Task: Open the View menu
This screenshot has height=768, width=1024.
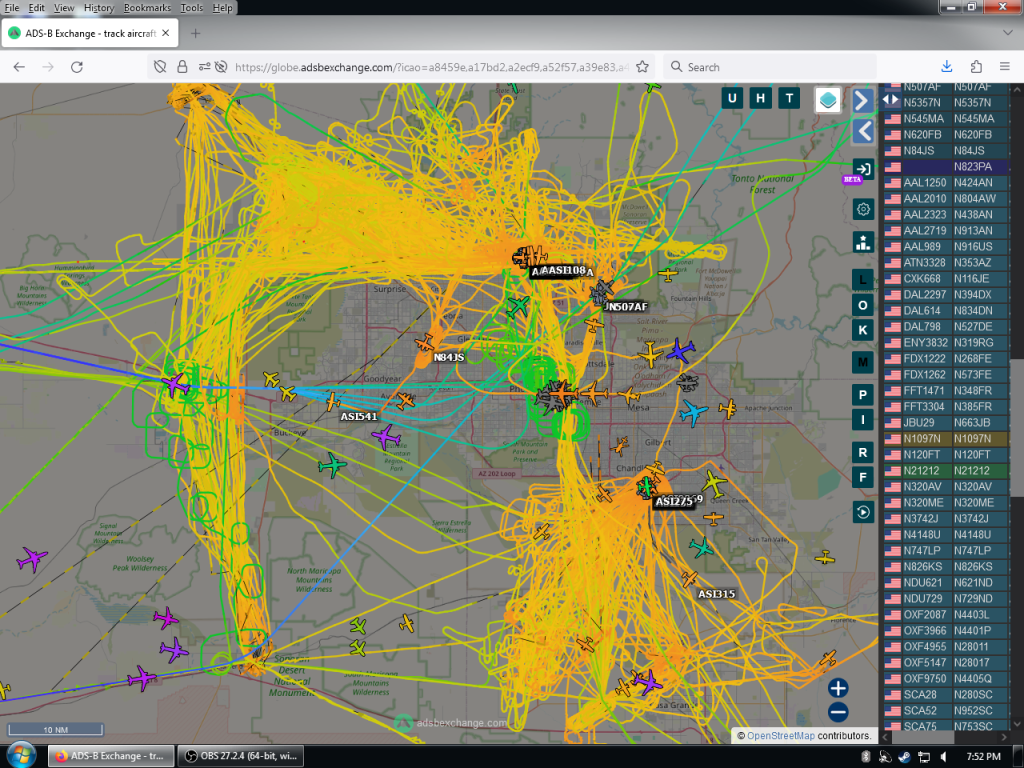Action: tap(63, 8)
